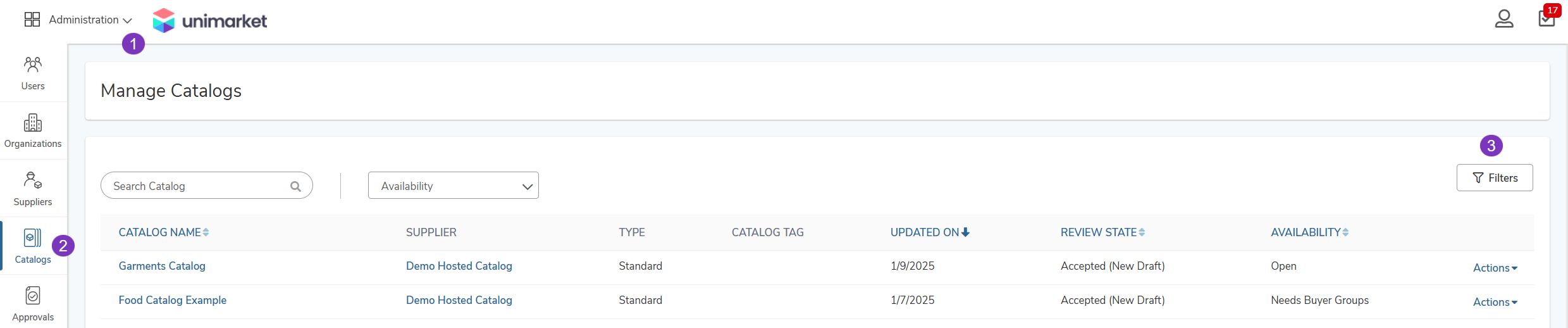Open the Approvals sidebar section
This screenshot has width=1568, height=328.
point(33,304)
